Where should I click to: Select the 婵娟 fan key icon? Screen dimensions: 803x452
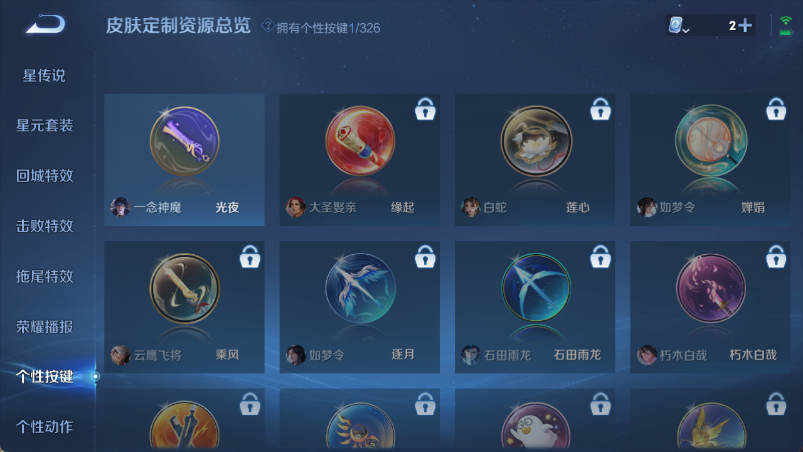point(711,141)
